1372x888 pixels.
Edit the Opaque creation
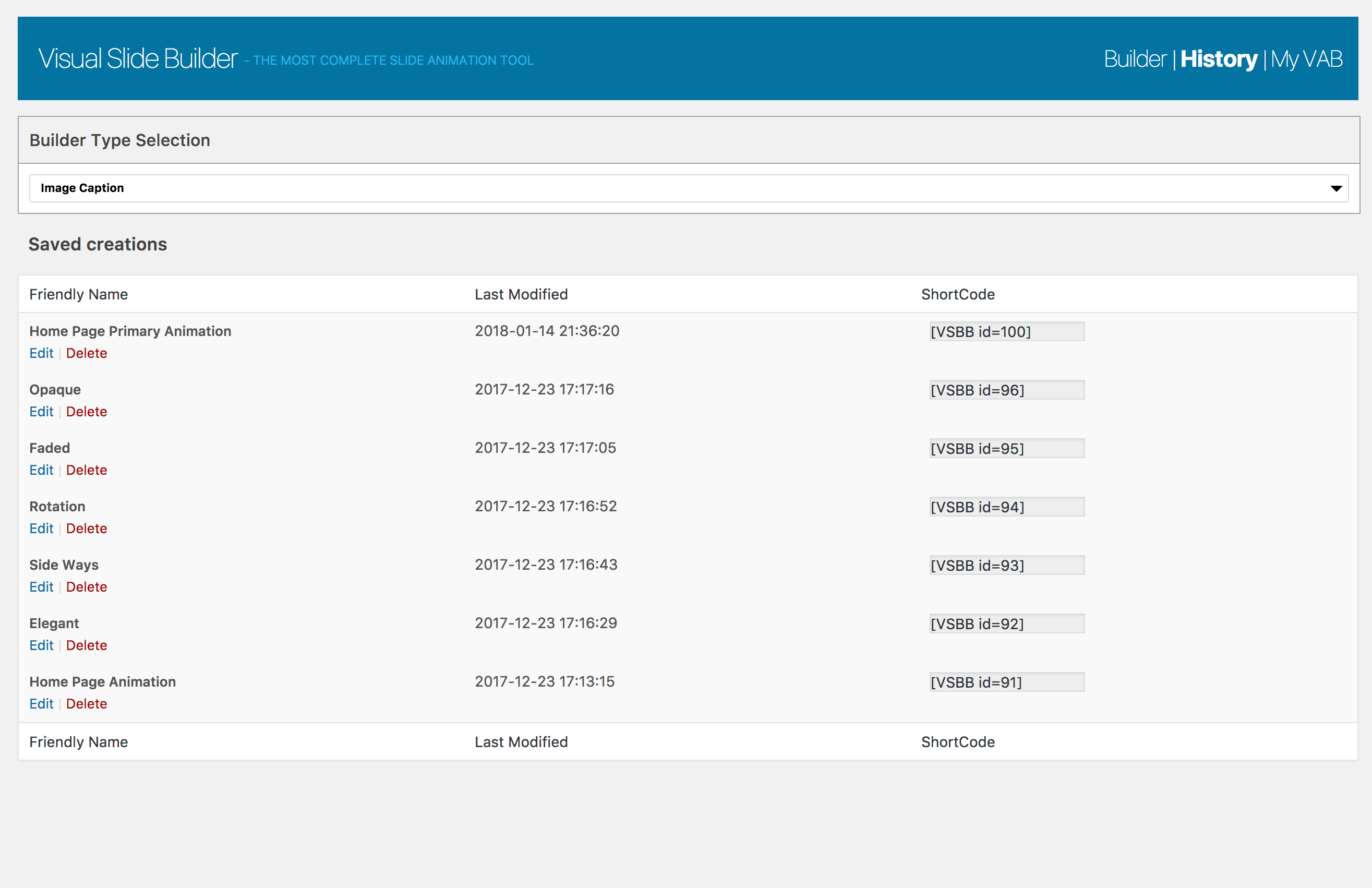[x=41, y=412]
